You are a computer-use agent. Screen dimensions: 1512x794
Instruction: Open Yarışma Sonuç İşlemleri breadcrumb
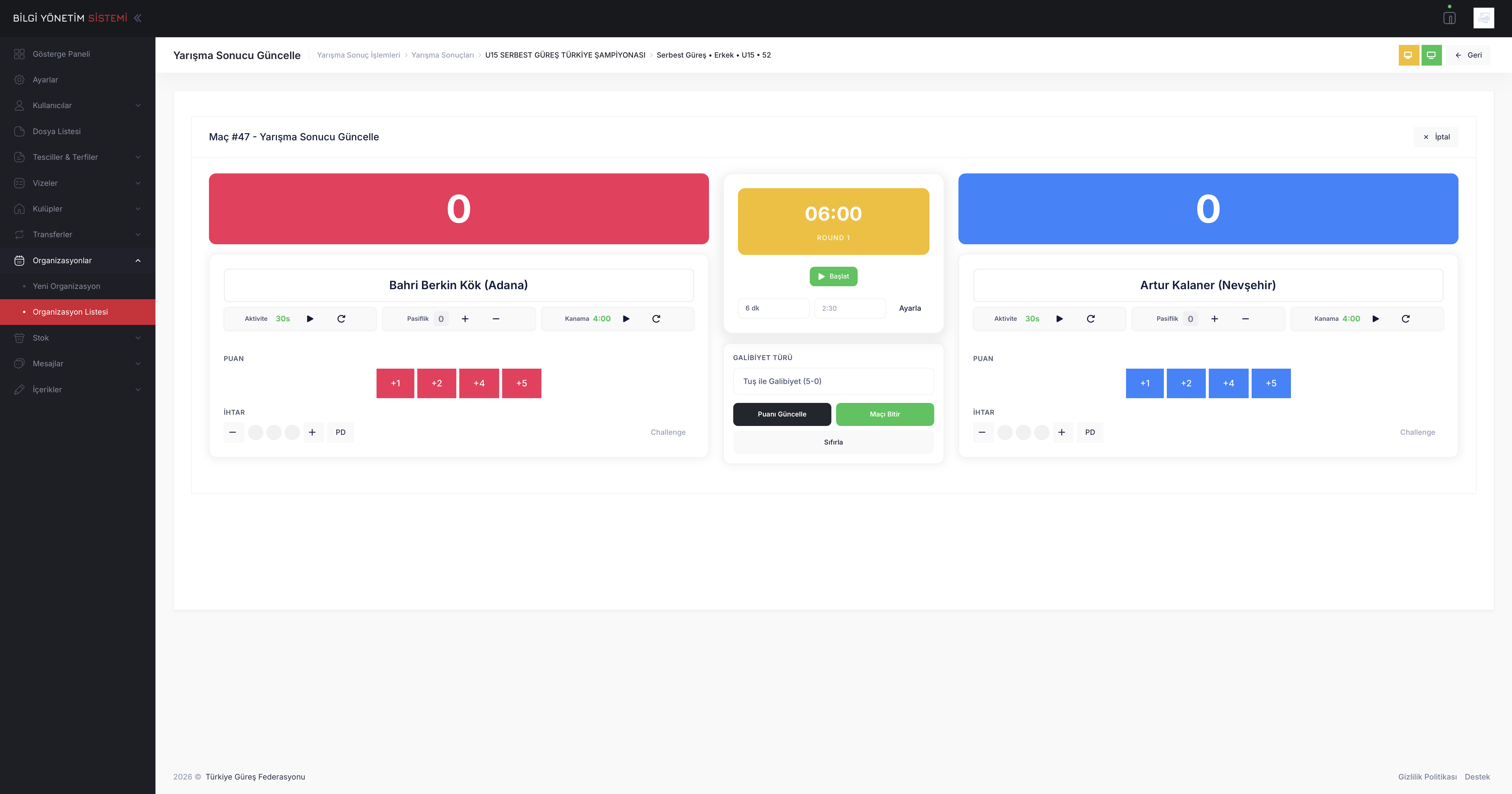(x=358, y=55)
